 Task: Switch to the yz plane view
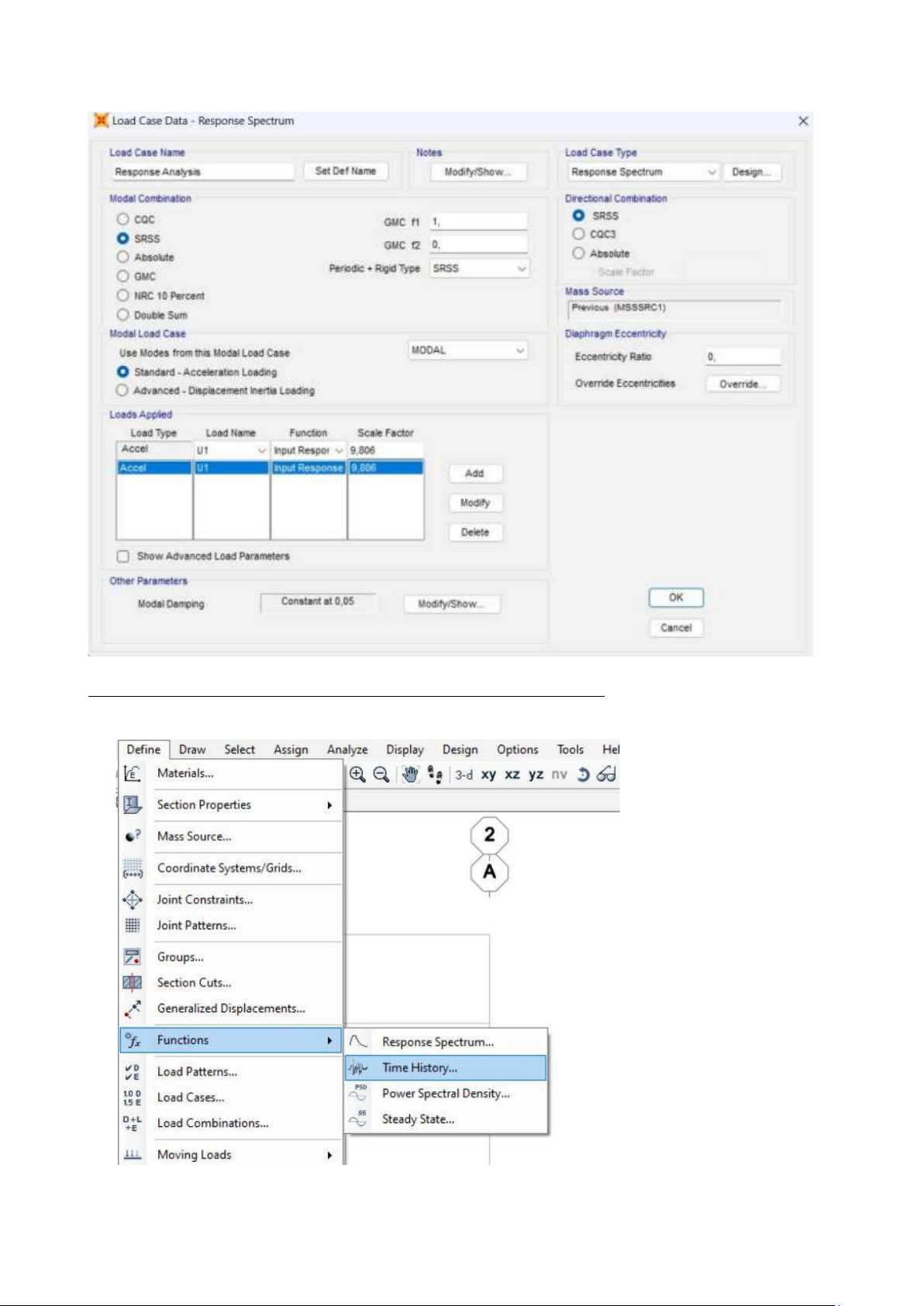[x=536, y=774]
